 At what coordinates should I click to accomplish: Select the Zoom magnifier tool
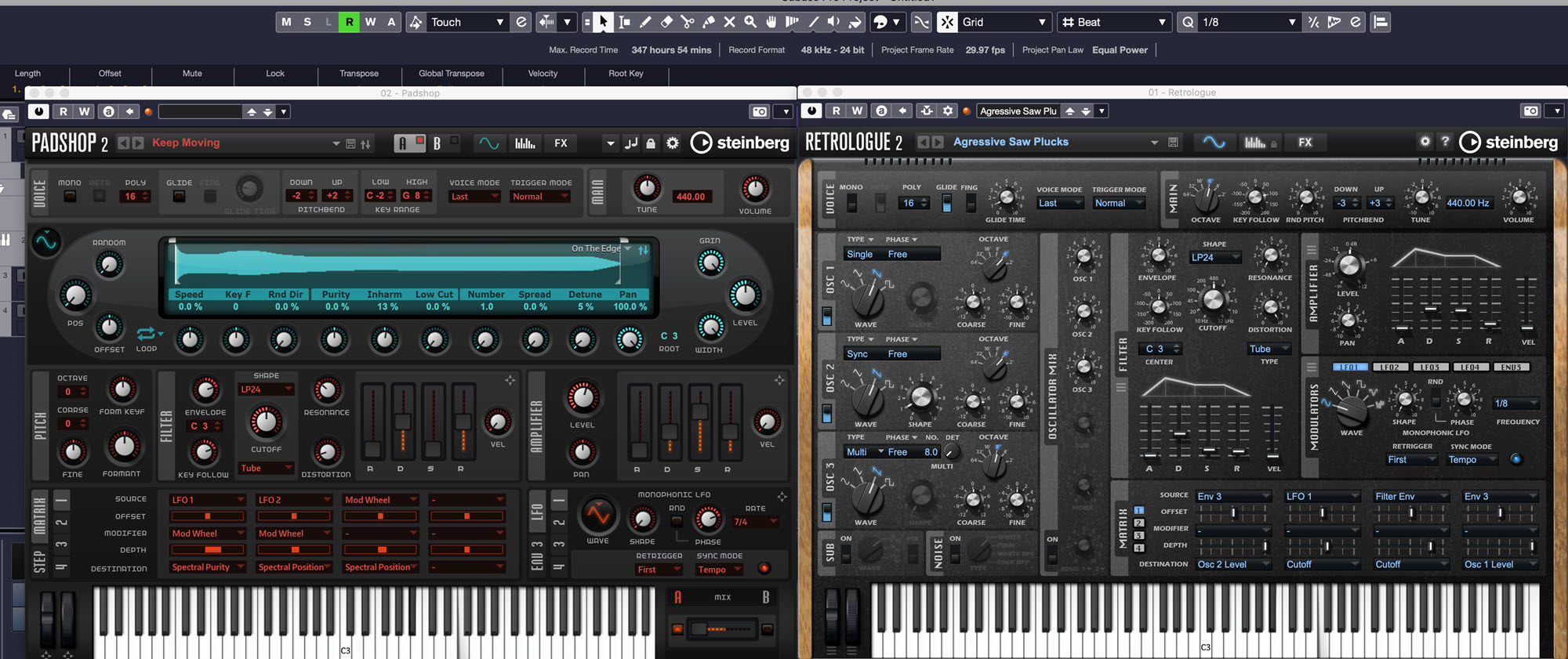[x=750, y=22]
